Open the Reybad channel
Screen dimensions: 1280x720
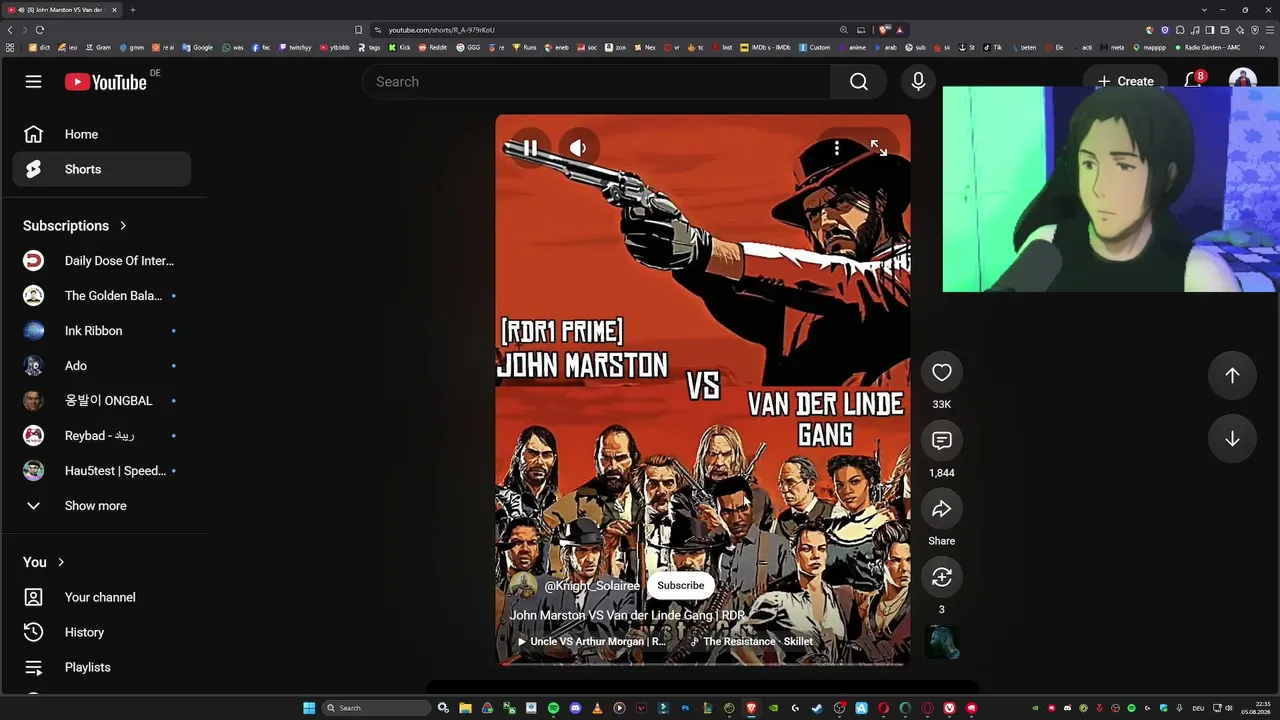(101, 436)
